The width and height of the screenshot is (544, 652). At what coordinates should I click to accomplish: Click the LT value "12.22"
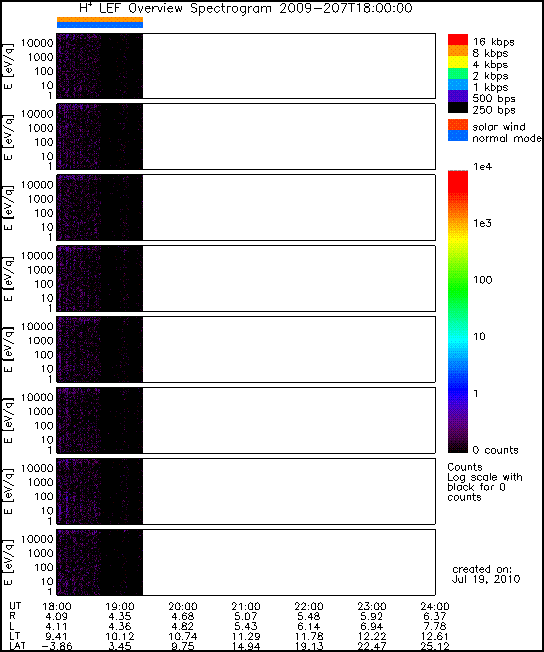(x=372, y=637)
